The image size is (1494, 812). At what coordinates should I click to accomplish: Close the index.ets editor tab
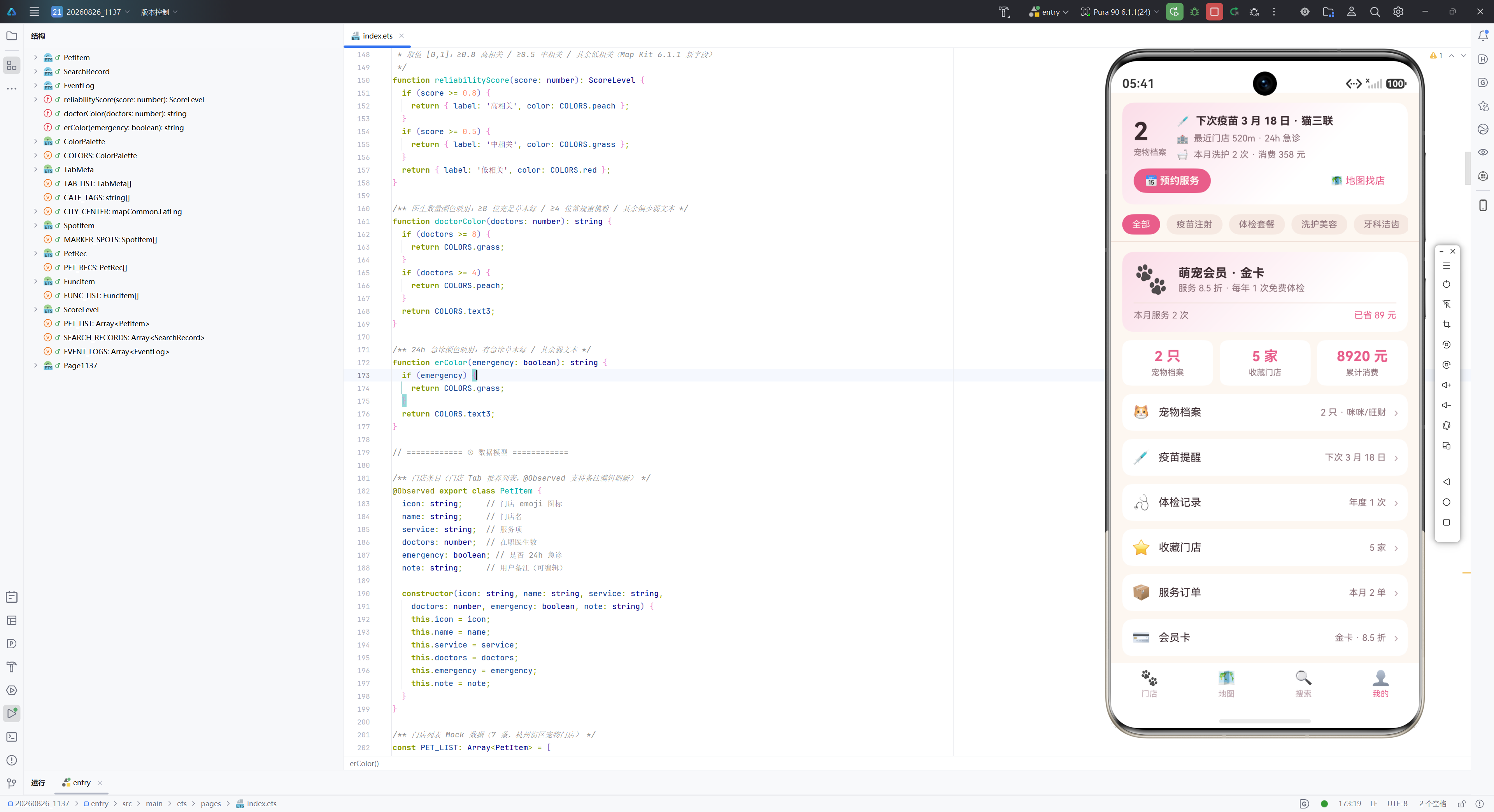click(x=402, y=36)
